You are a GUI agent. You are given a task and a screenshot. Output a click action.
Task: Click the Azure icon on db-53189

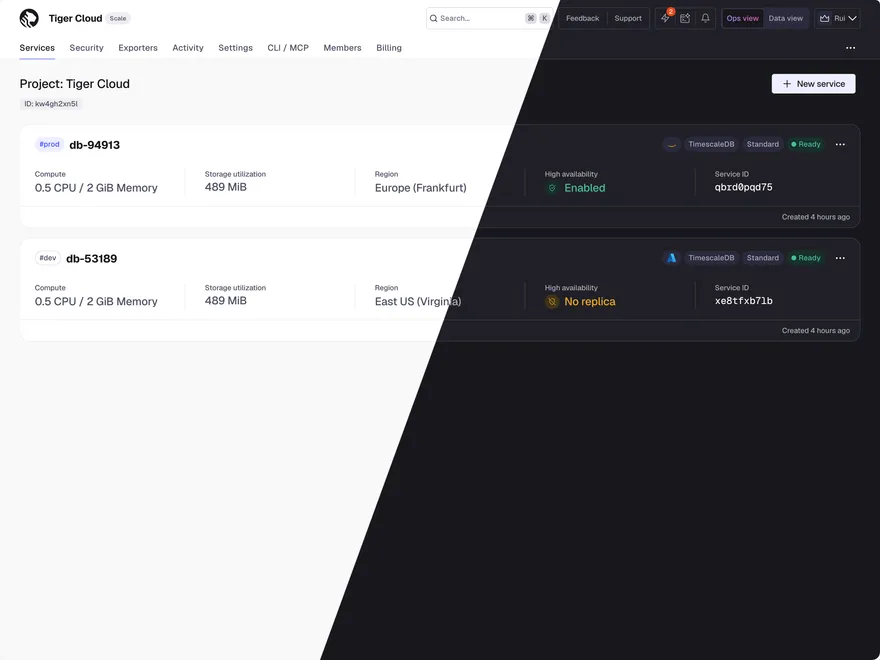(671, 258)
